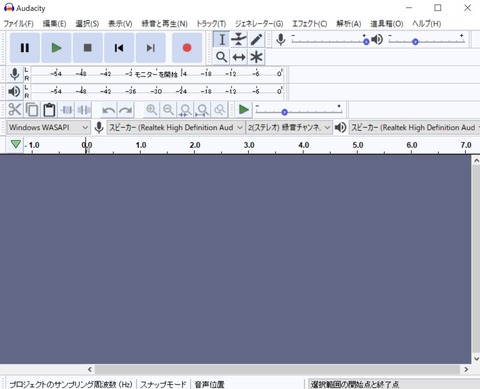Click the vertical scrollbar up arrow

click(476, 161)
